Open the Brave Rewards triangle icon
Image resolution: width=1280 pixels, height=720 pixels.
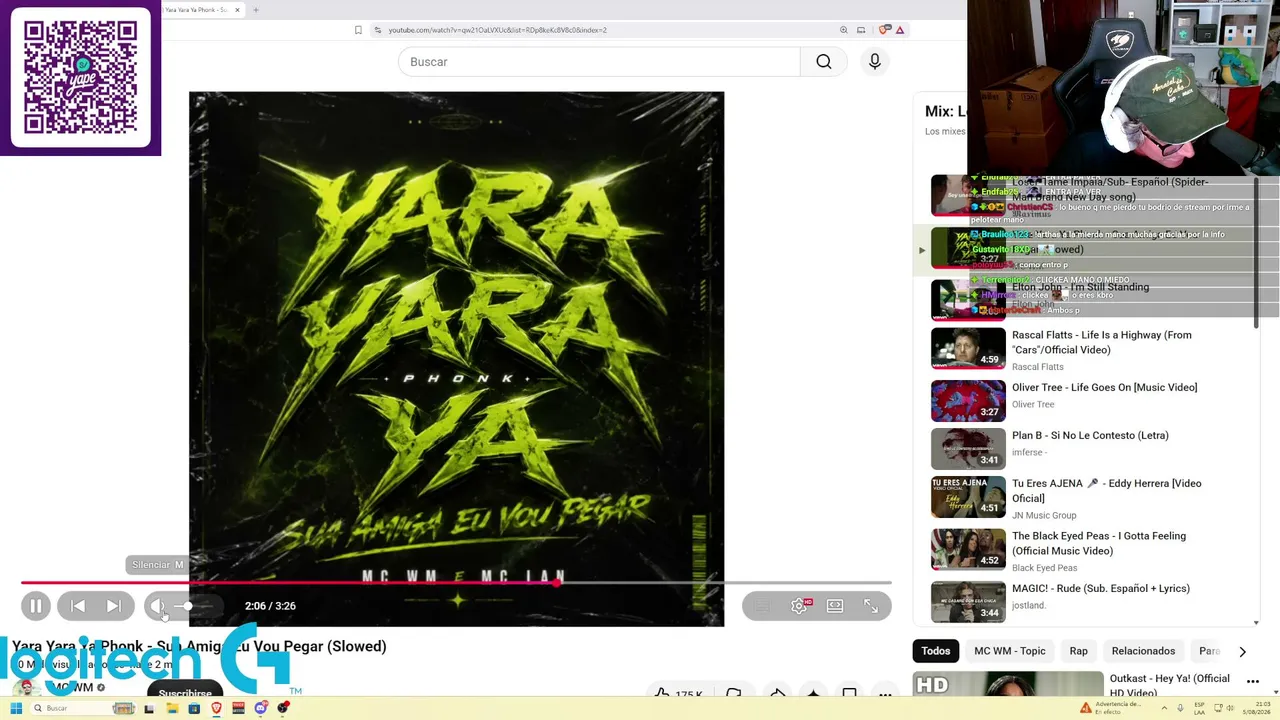(900, 30)
